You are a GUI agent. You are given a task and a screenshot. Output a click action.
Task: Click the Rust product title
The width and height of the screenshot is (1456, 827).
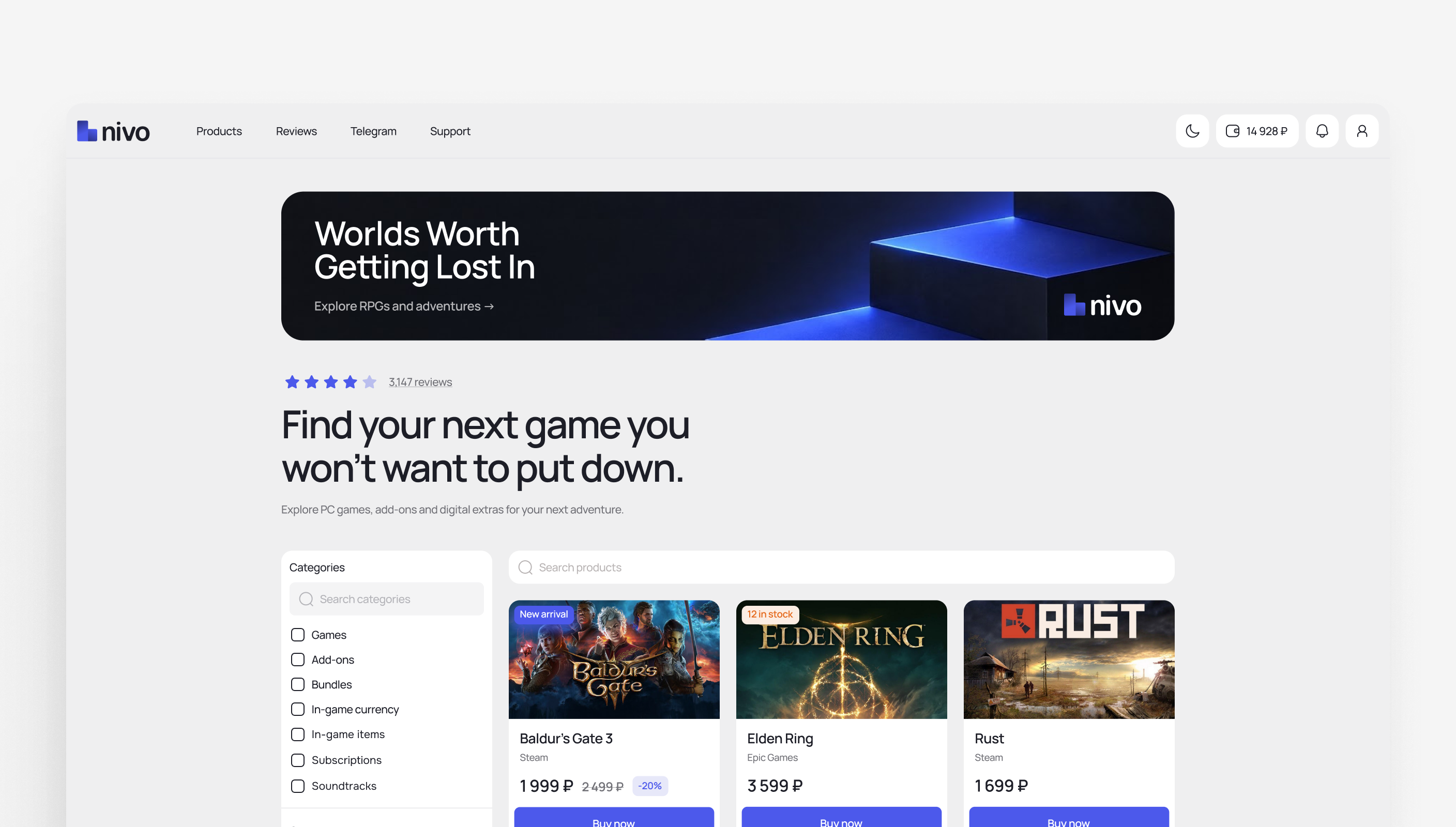[989, 739]
